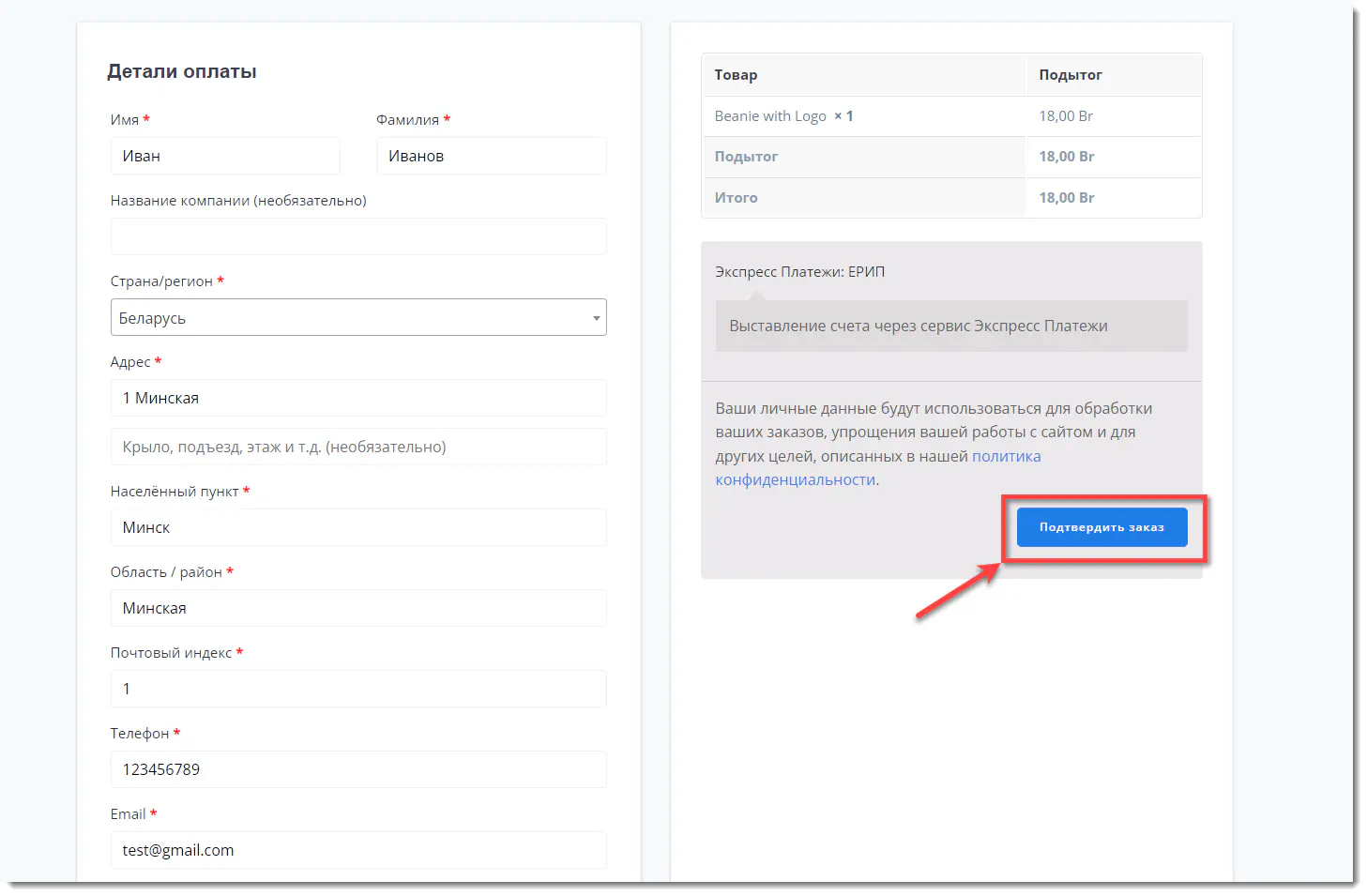
Task: Click the Имя first name field
Action: 225,156
